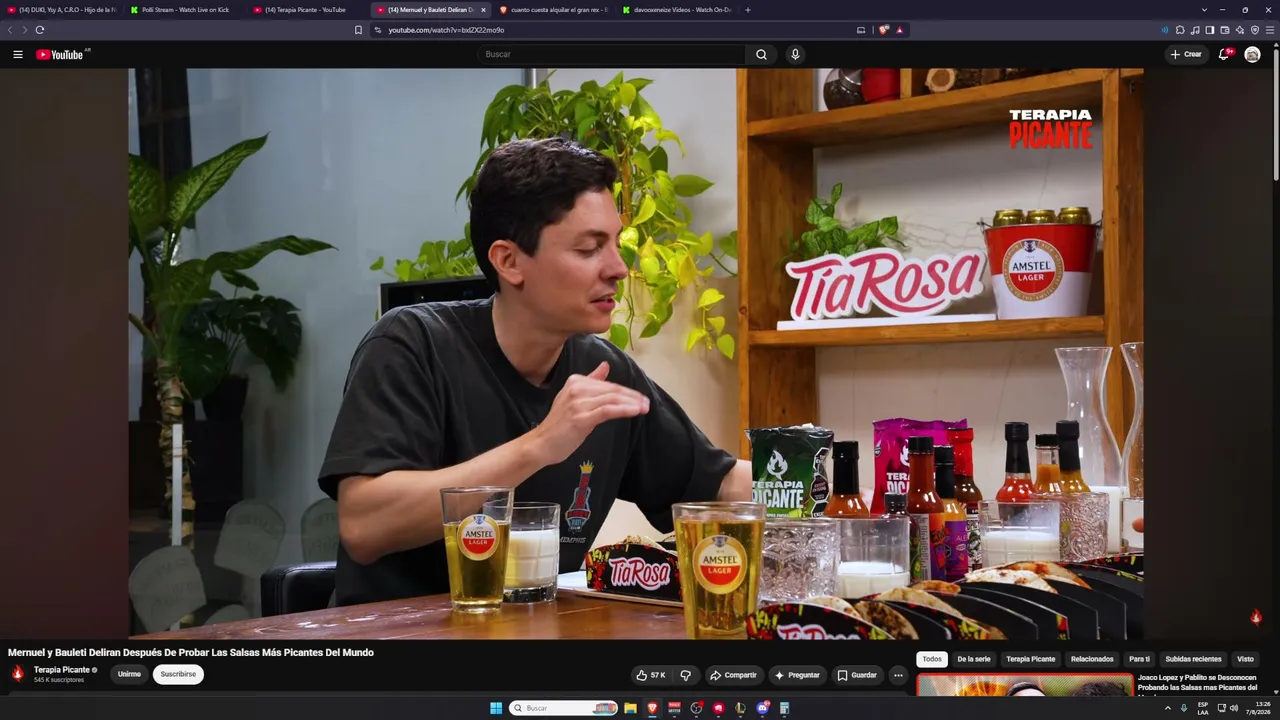
Task: Open system volume in the tray
Action: tap(1234, 708)
